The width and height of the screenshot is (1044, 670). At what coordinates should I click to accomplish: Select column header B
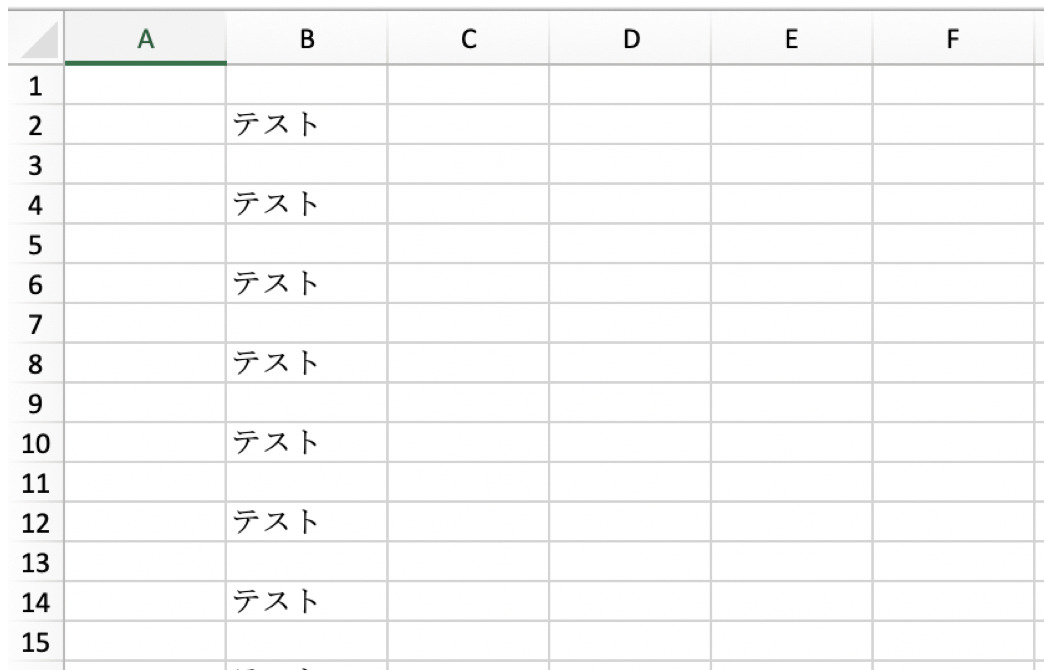tap(306, 40)
